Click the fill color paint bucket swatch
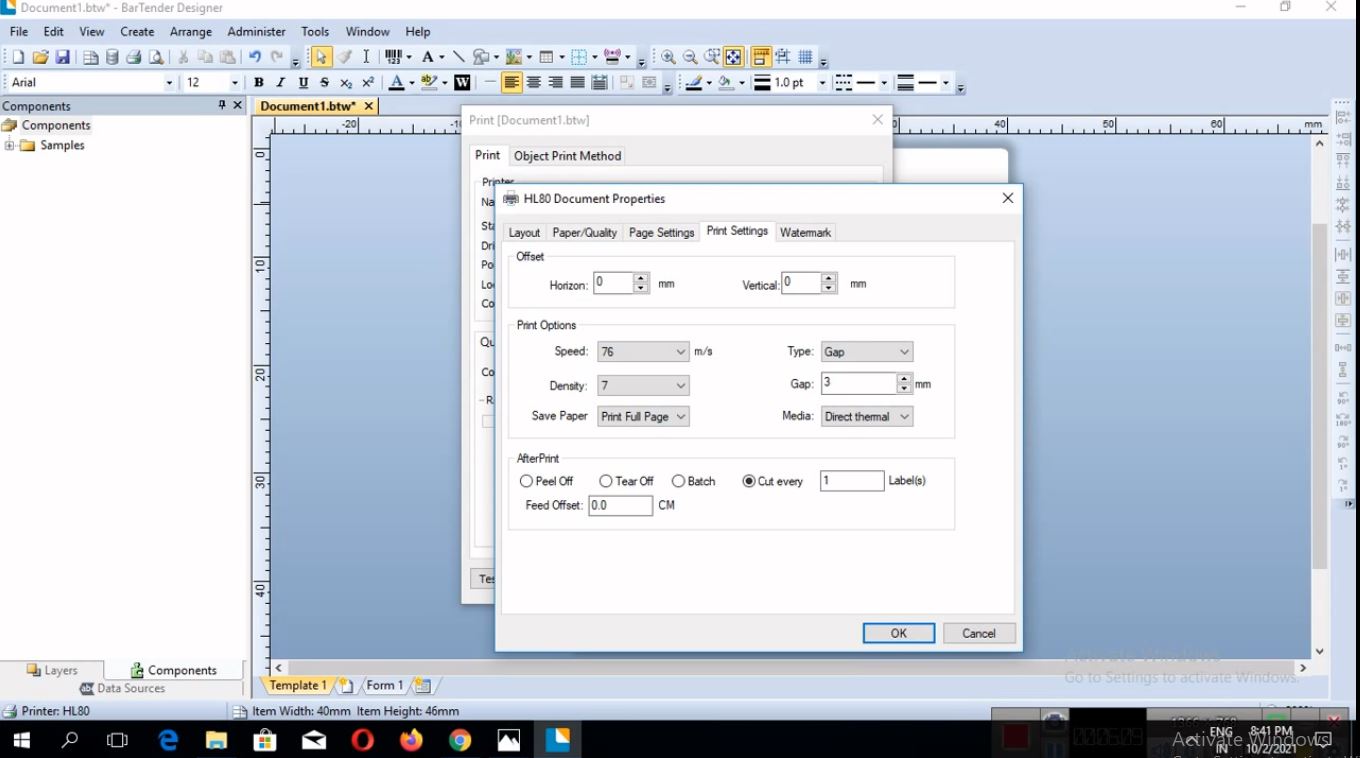Viewport: 1360px width, 758px height. point(726,83)
